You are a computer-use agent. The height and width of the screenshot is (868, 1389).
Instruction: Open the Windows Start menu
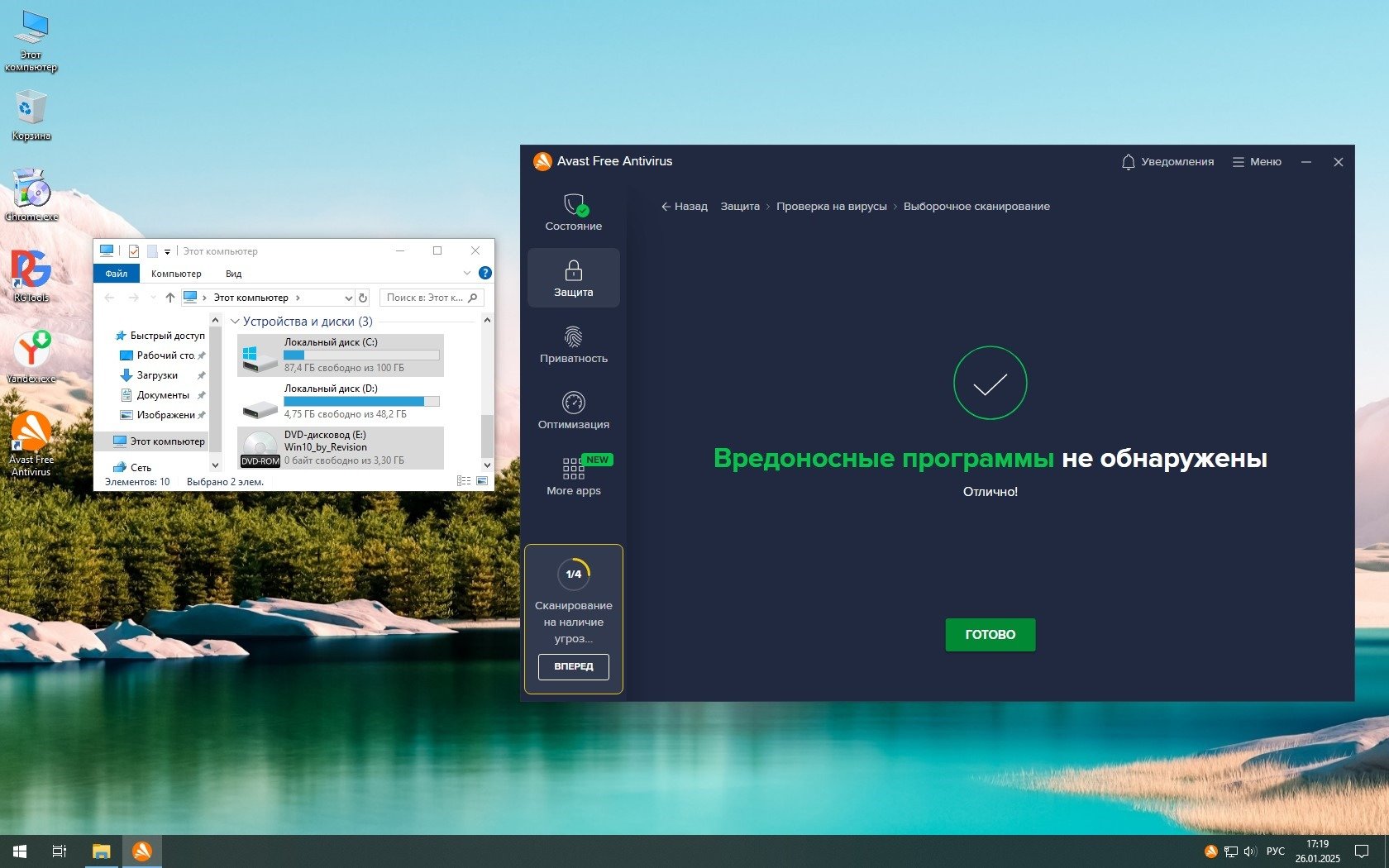(x=20, y=851)
